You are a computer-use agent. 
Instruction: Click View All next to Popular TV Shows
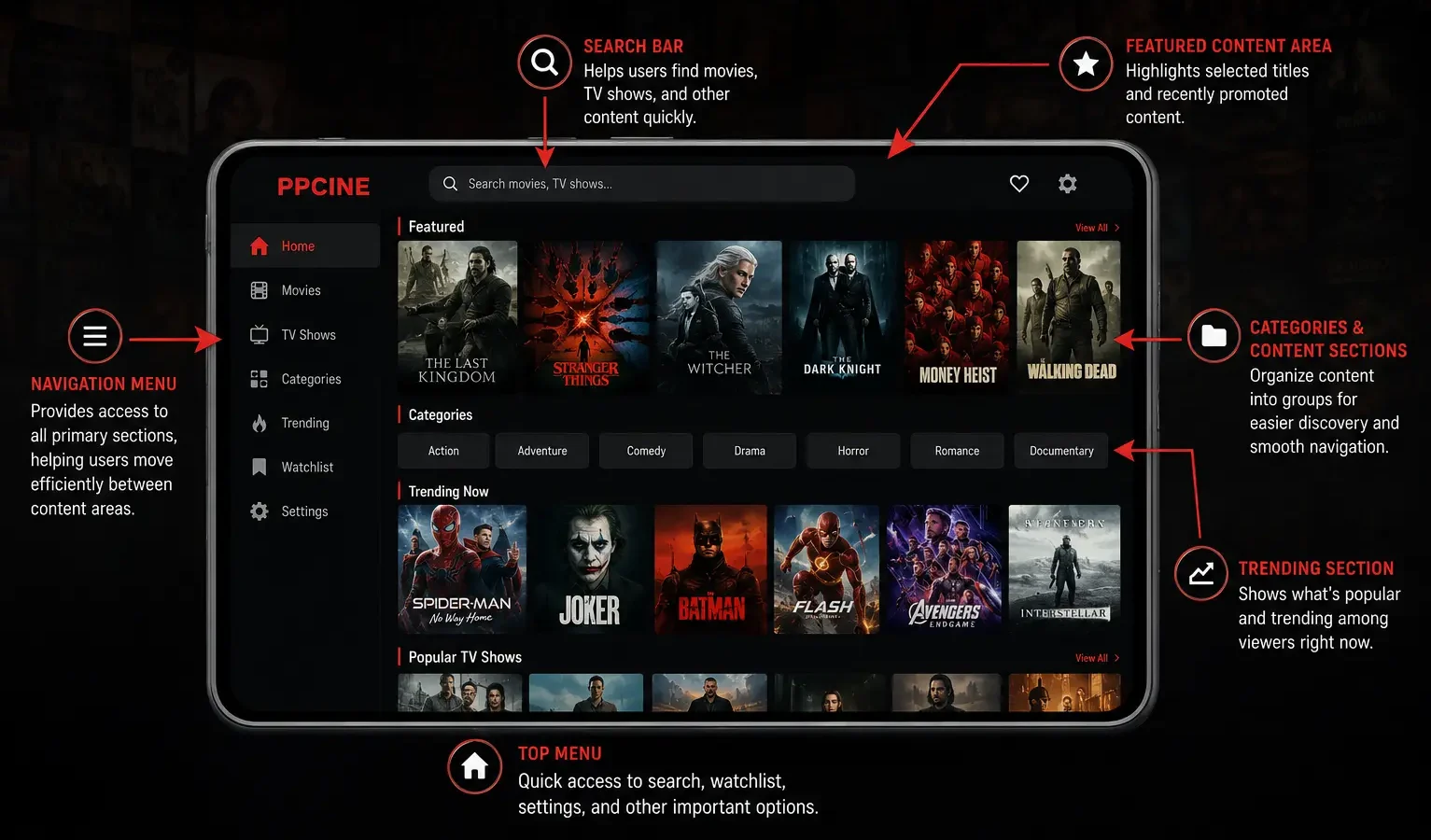tap(1097, 658)
